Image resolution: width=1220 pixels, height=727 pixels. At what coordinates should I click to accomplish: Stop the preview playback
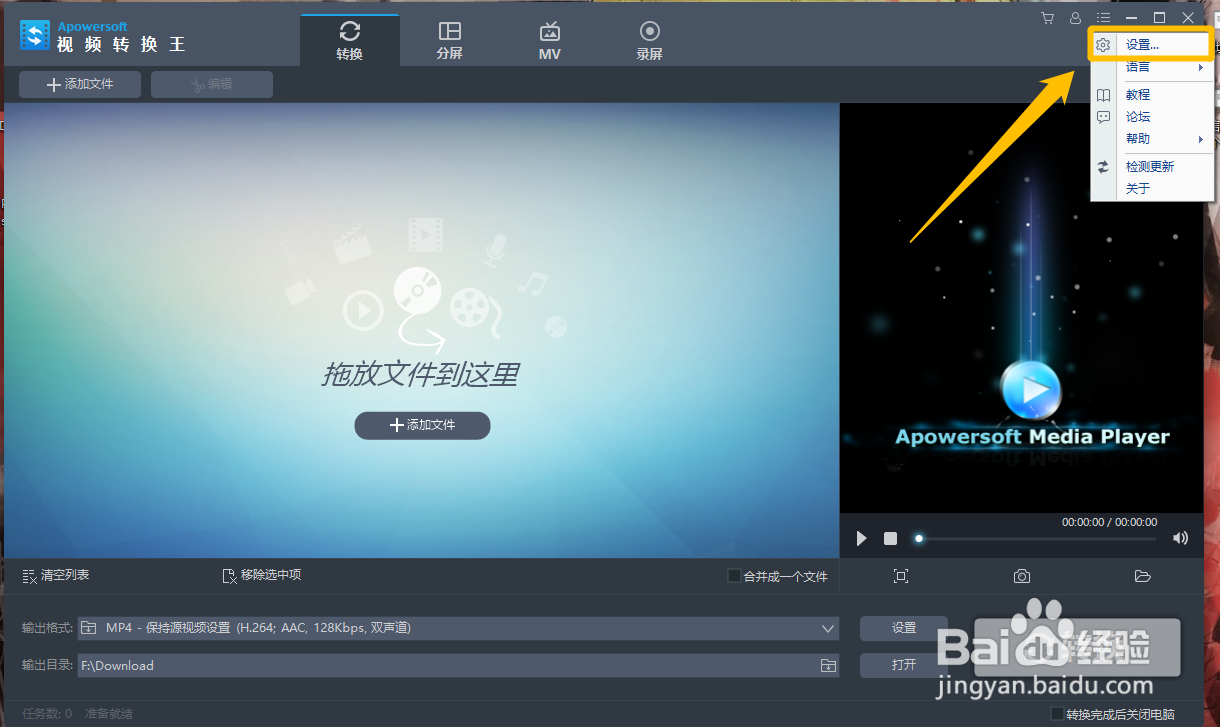[890, 539]
